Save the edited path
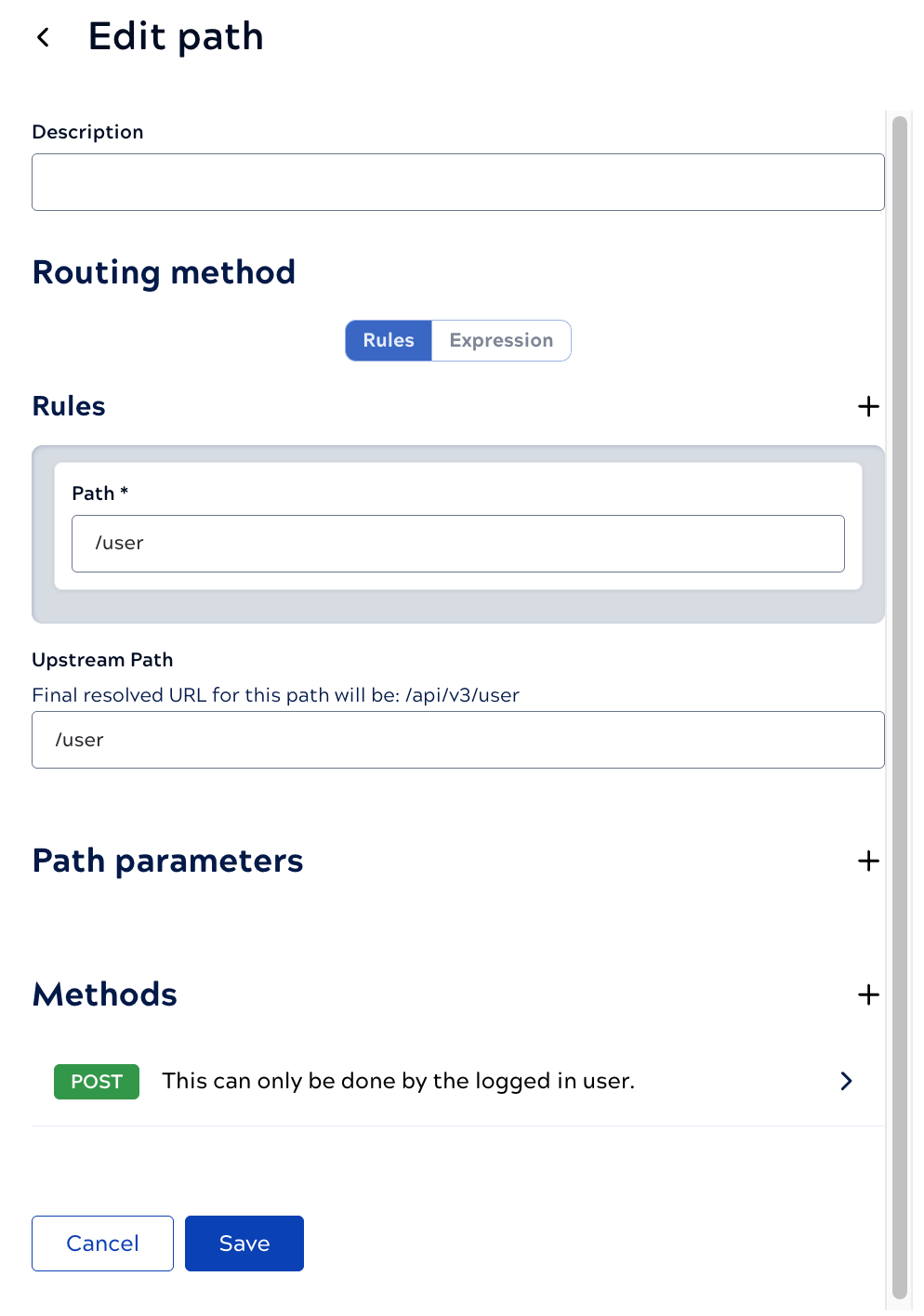Image resolution: width=924 pixels, height=1316 pixels. pyautogui.click(x=244, y=1243)
